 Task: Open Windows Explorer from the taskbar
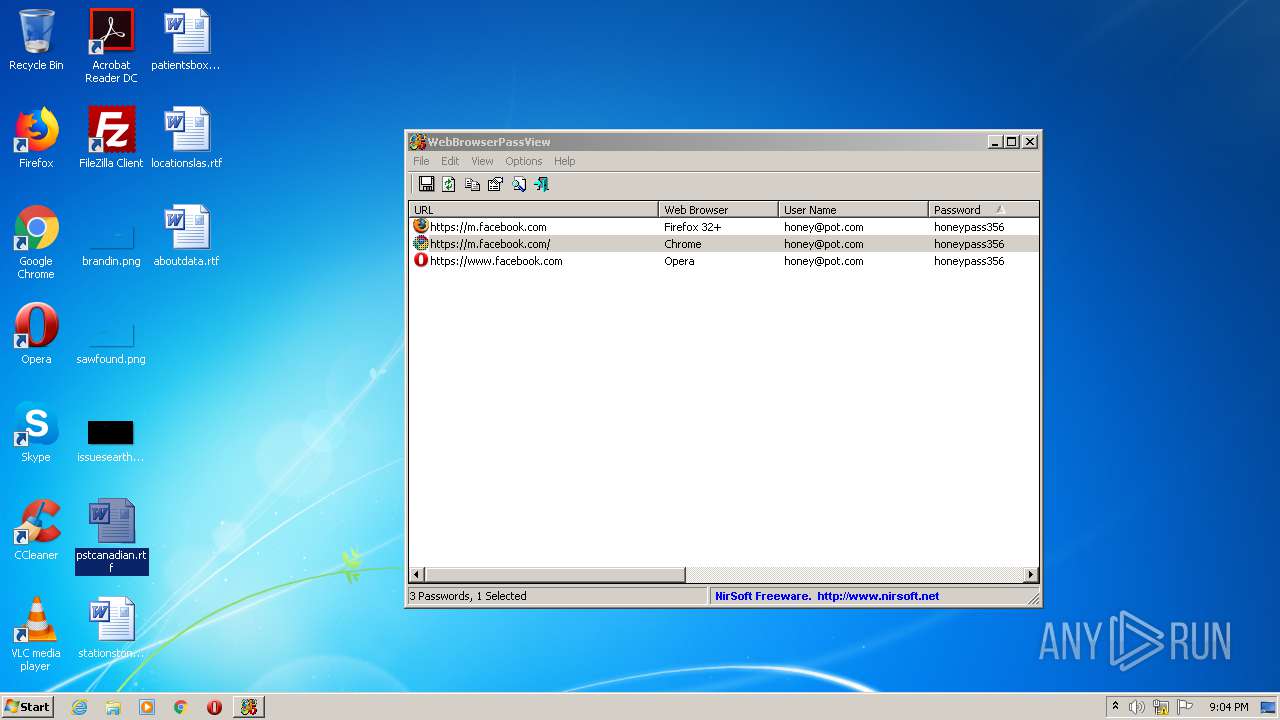[x=113, y=707]
